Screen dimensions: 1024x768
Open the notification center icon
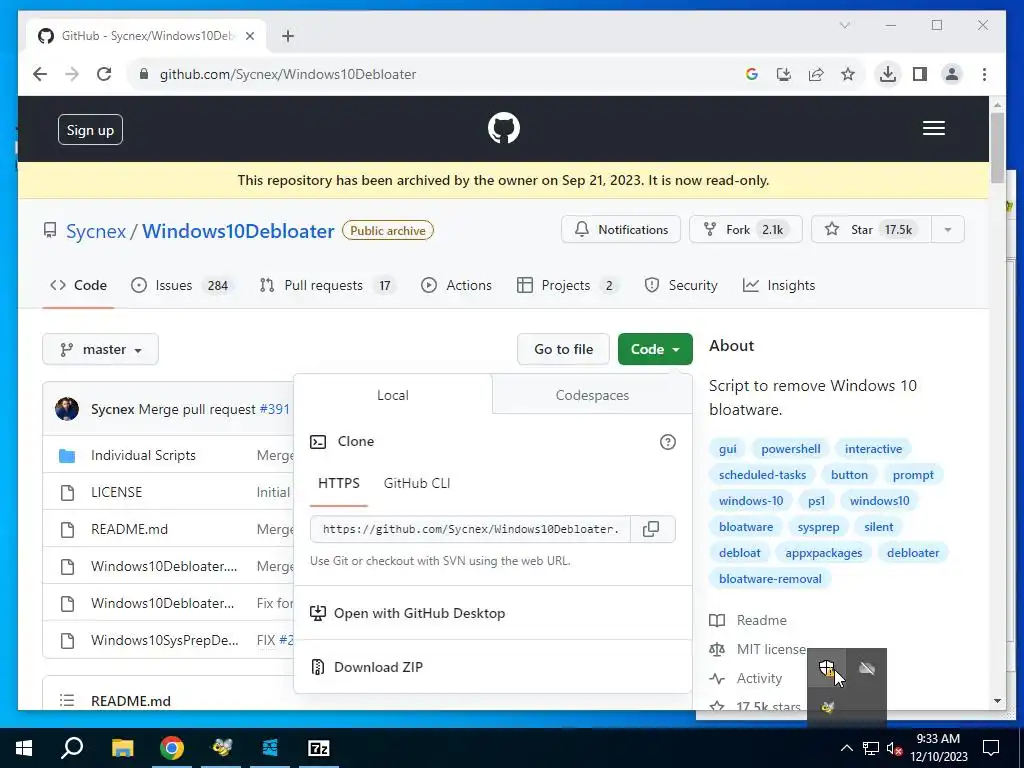(991, 748)
